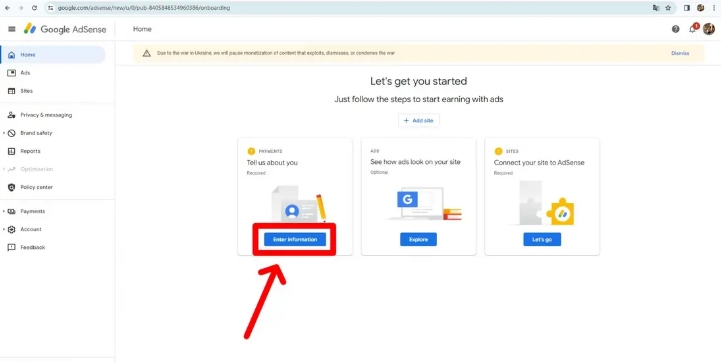721x362 pixels.
Task: Expand the Brand safety section
Action: point(4,133)
